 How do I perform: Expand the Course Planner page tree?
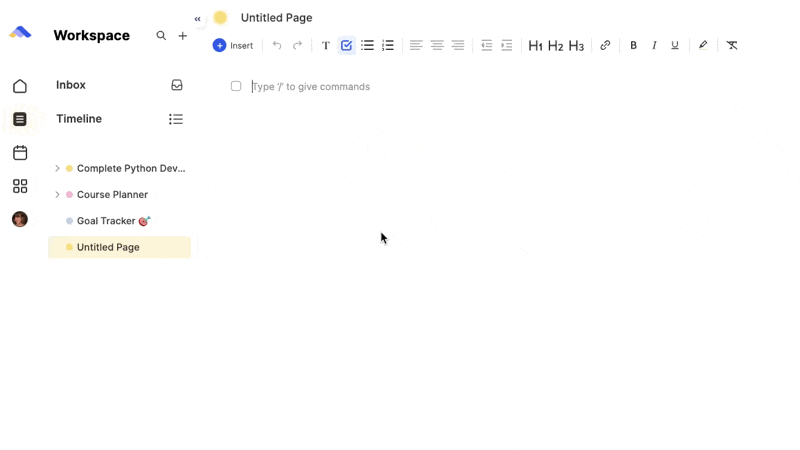[57, 195]
